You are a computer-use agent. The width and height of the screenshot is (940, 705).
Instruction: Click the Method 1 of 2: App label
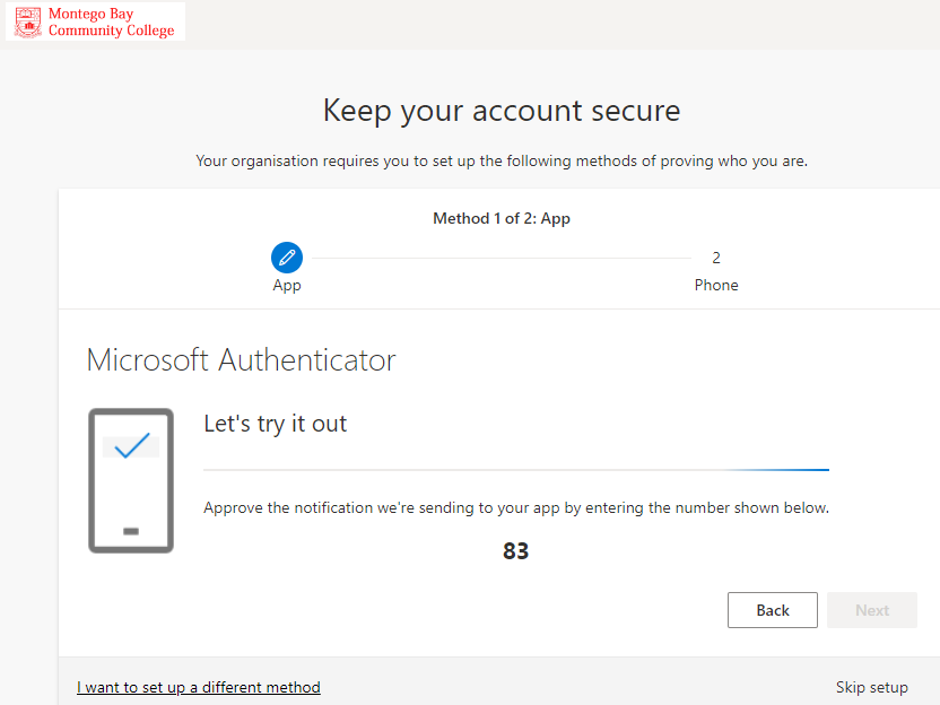pos(502,218)
